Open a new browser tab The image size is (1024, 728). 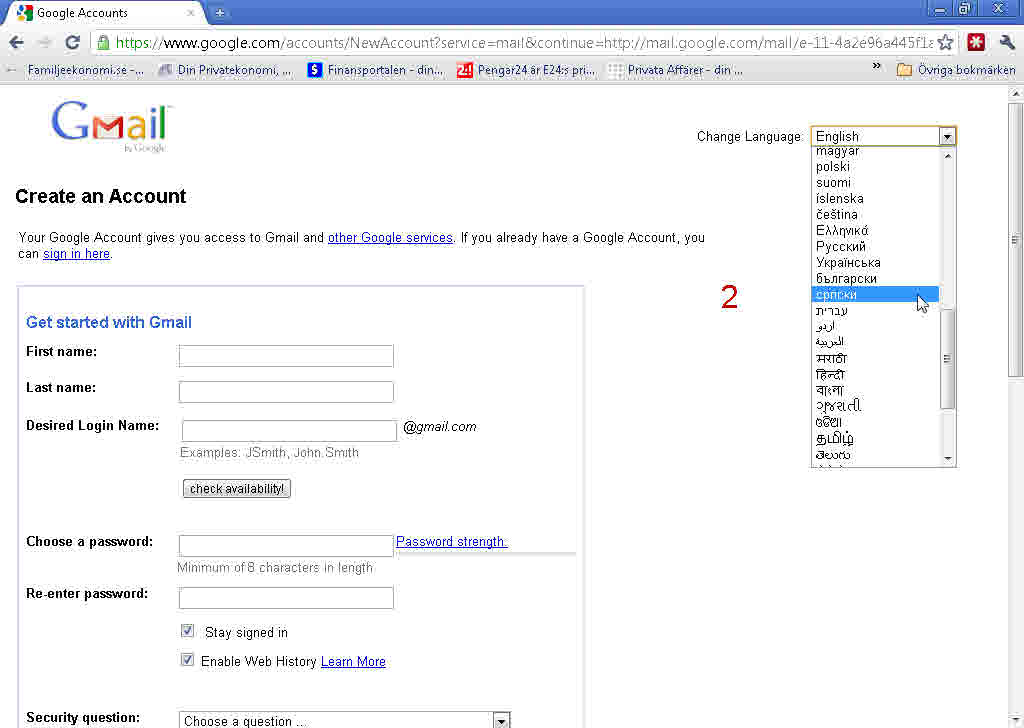coord(218,13)
